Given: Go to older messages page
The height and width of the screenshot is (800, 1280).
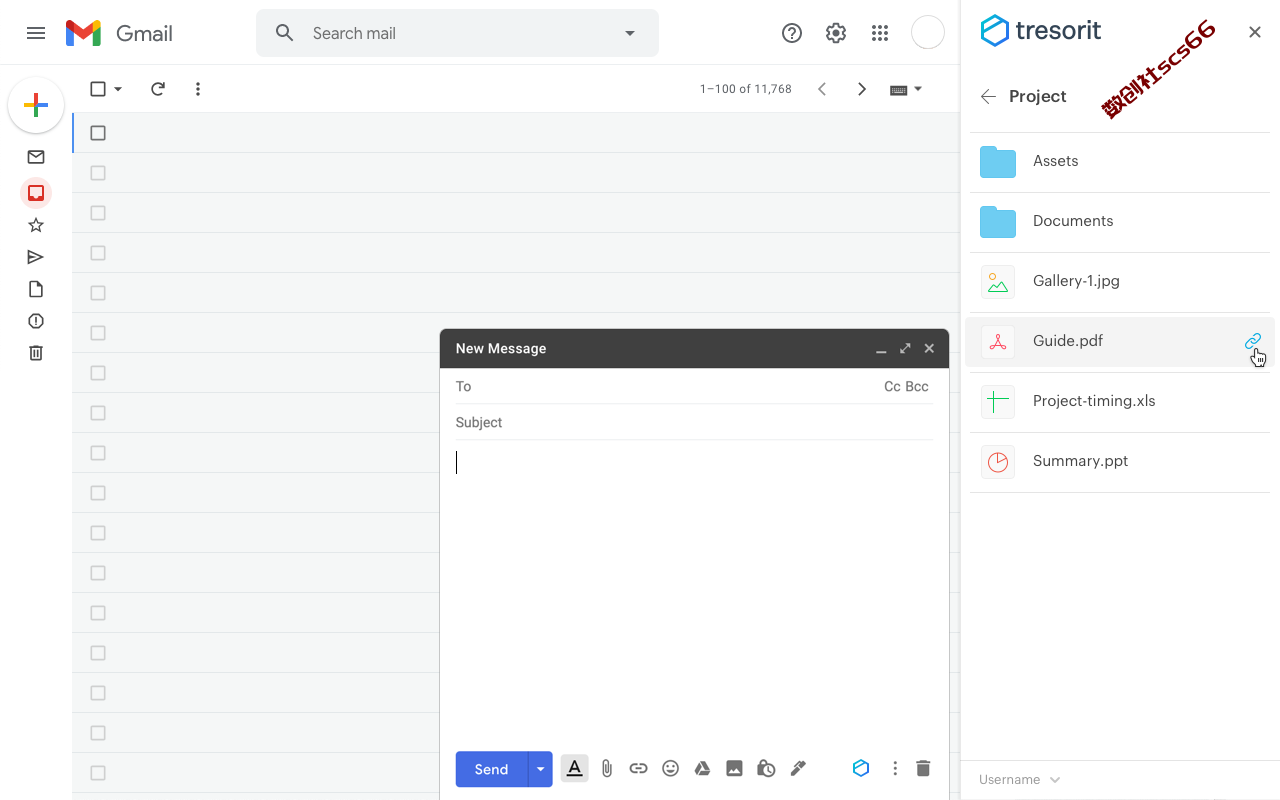Looking at the screenshot, I should (862, 89).
